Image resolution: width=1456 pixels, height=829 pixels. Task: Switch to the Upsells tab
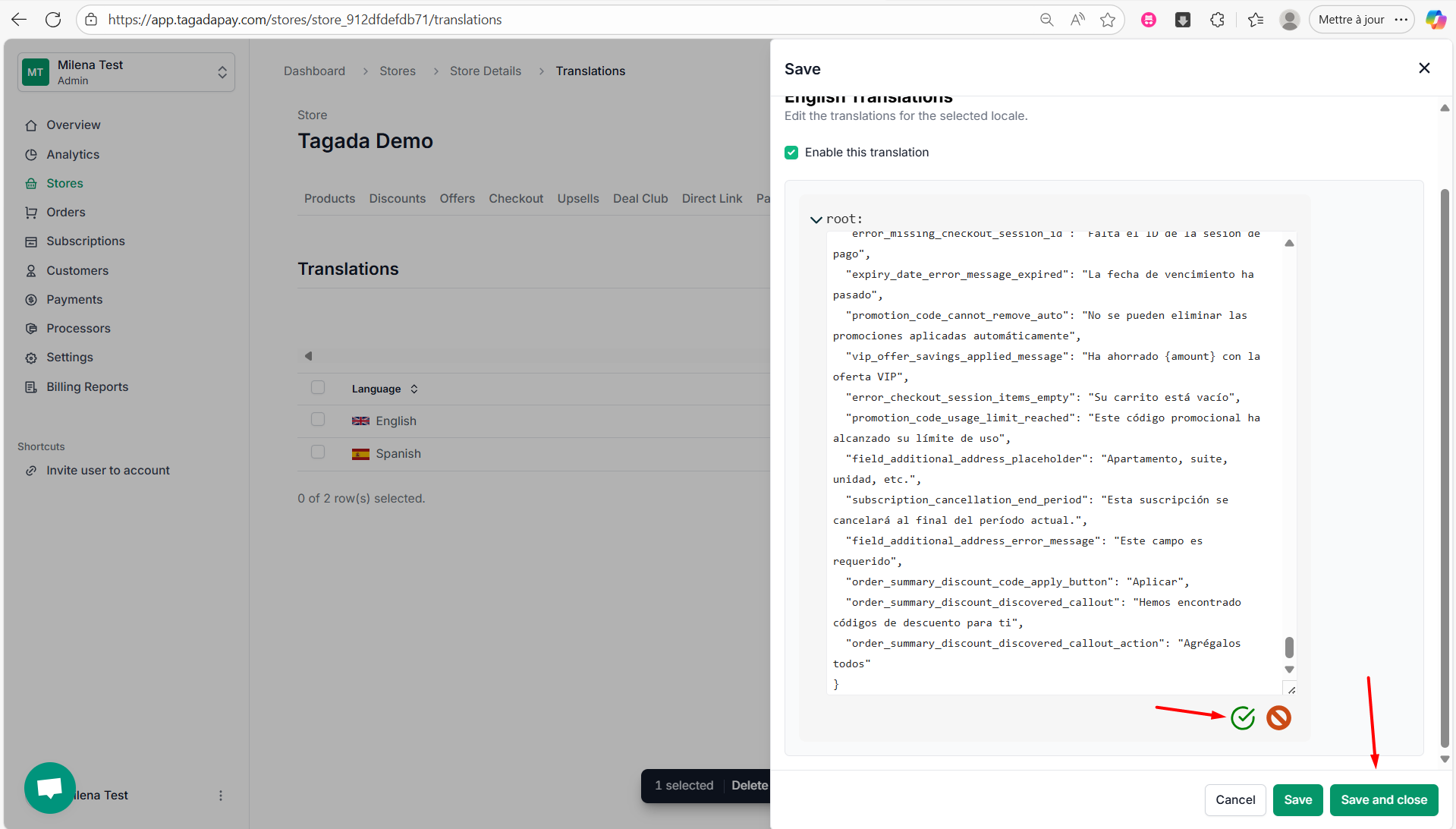(x=577, y=198)
